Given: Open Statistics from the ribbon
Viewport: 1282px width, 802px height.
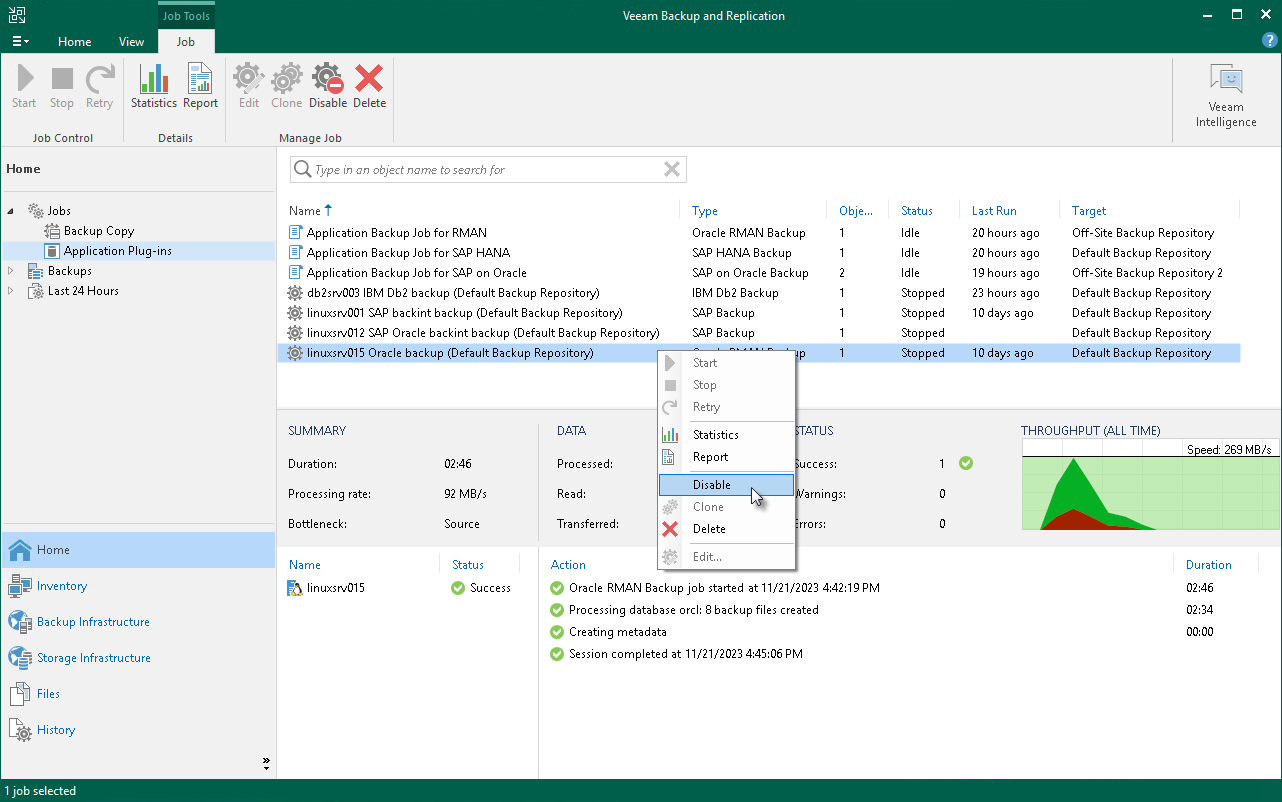Looking at the screenshot, I should click(153, 85).
